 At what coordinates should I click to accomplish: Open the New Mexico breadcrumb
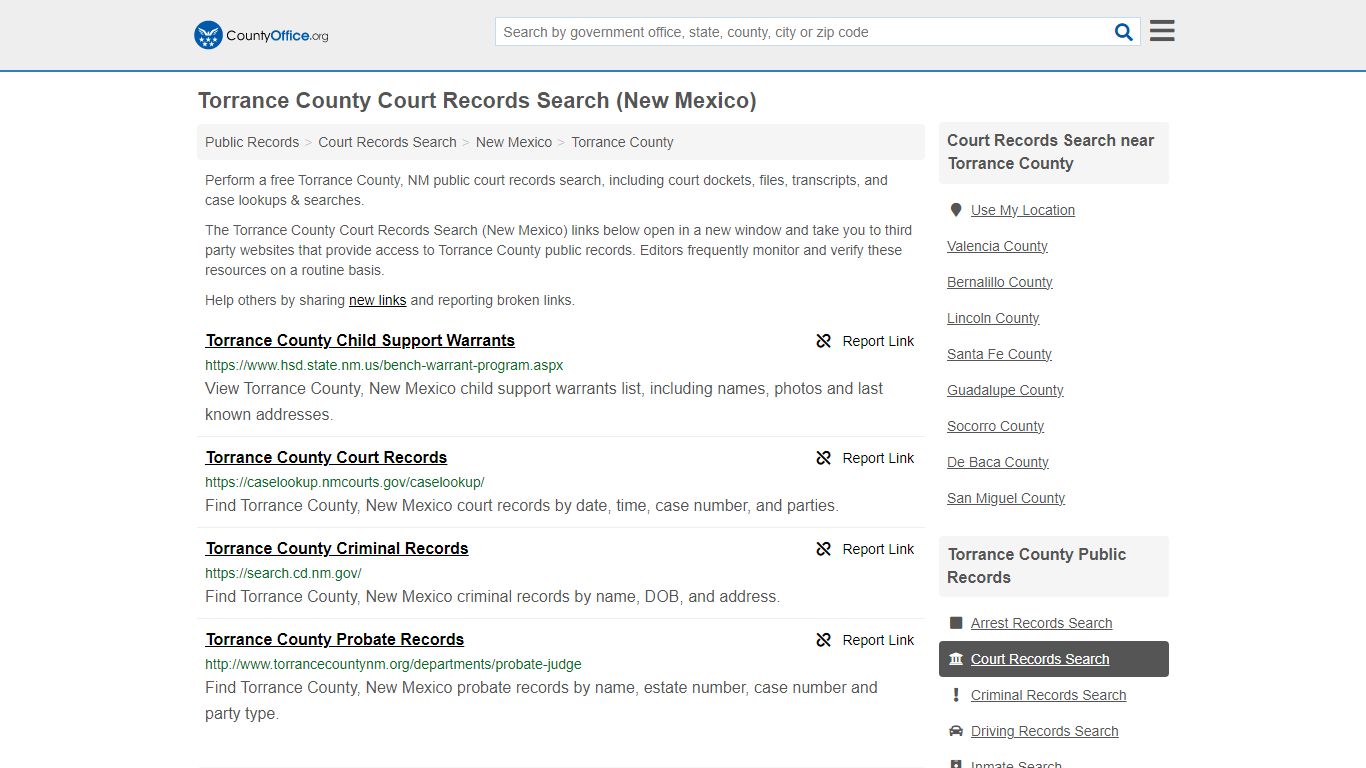point(514,142)
